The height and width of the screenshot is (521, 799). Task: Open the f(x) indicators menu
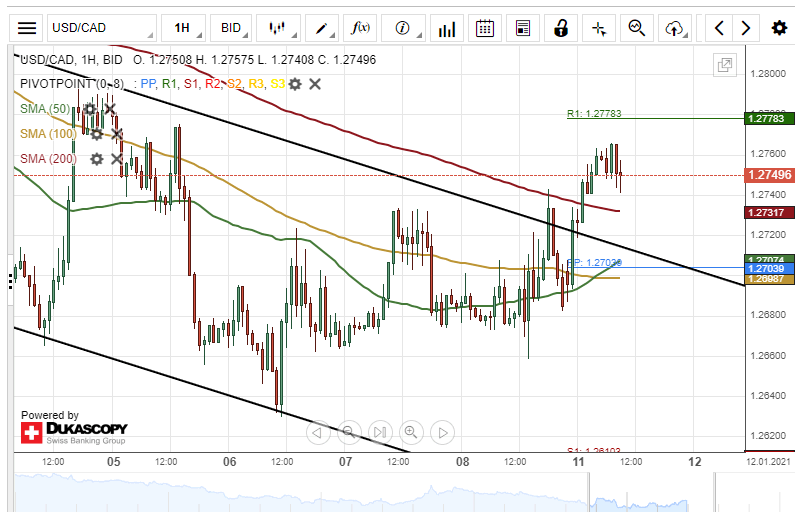pos(360,28)
